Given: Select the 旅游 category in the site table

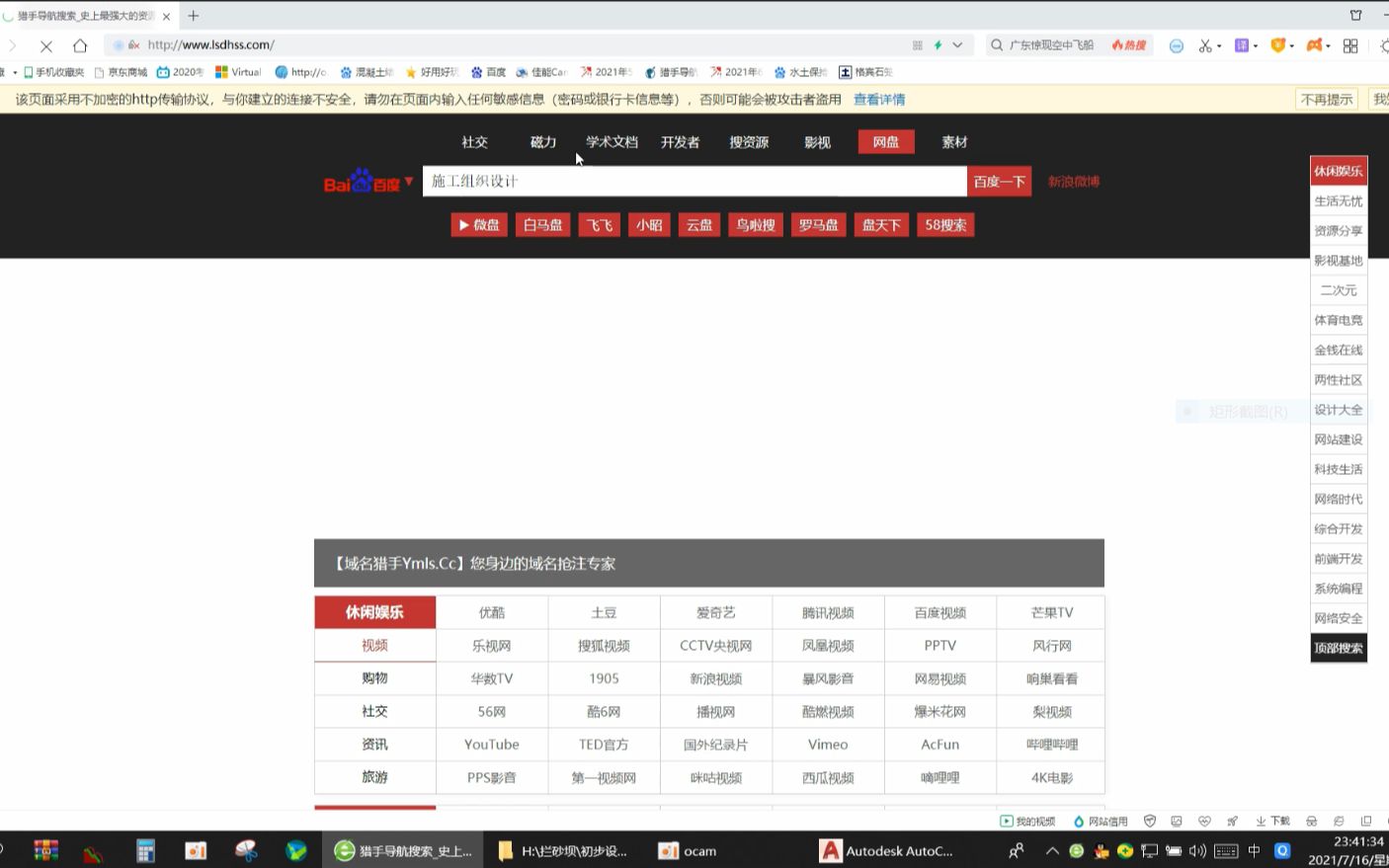Looking at the screenshot, I should click(374, 777).
